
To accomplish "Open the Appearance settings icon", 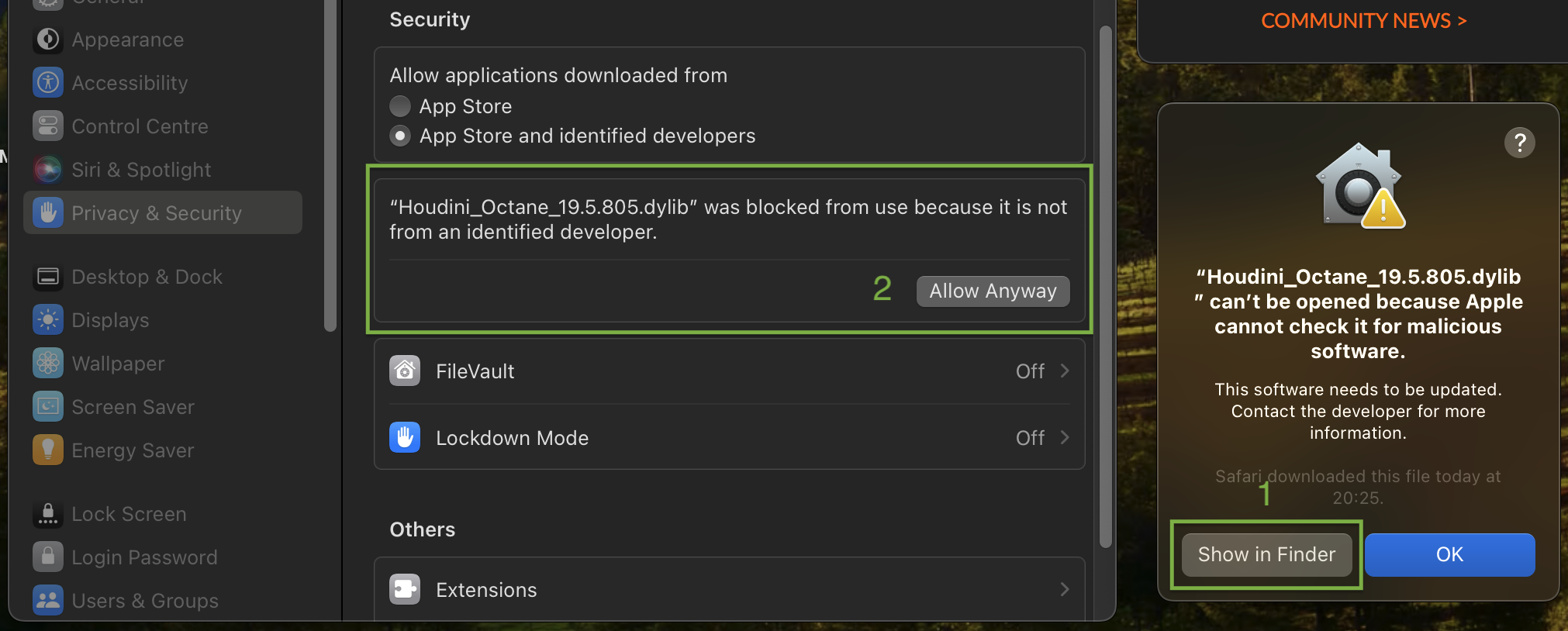I will pos(48,40).
